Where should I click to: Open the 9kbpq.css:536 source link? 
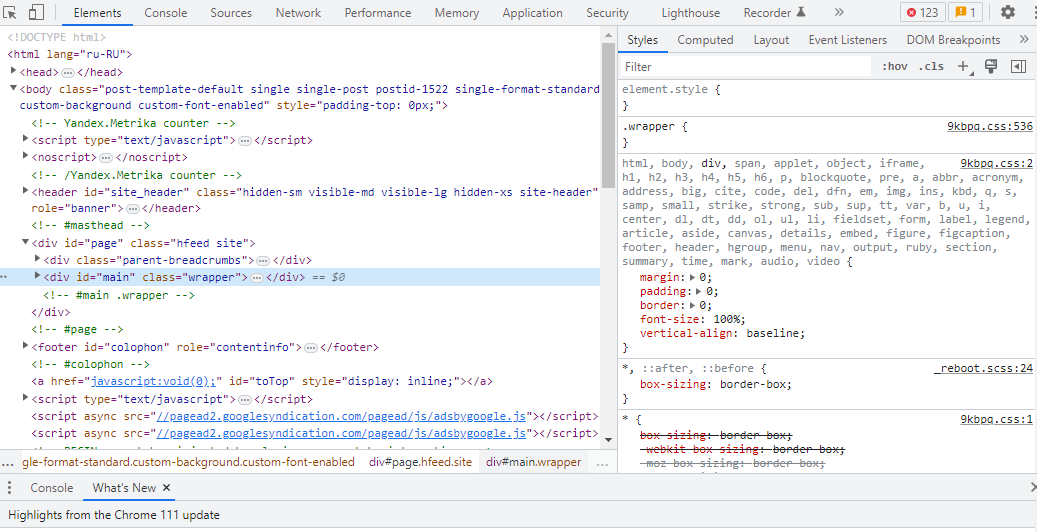click(x=989, y=127)
